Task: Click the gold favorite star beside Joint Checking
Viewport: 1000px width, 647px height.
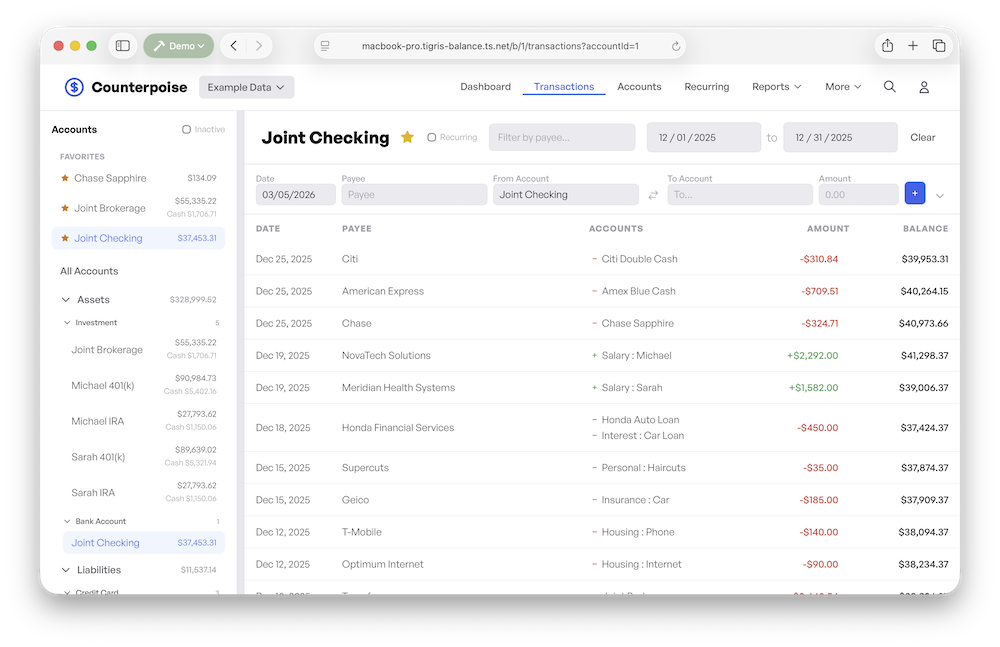Action: (407, 138)
